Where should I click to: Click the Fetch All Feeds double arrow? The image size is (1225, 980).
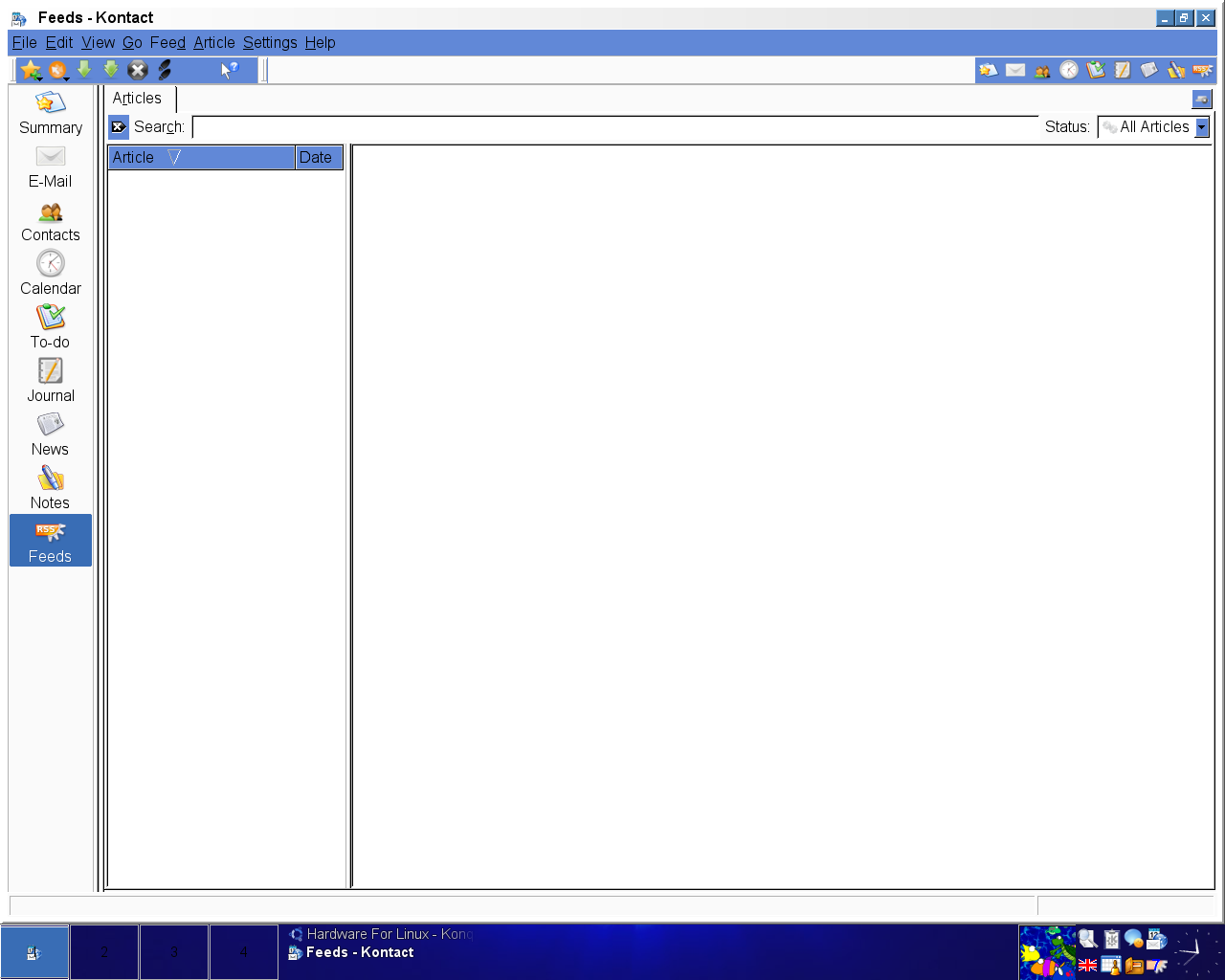pyautogui.click(x=111, y=70)
